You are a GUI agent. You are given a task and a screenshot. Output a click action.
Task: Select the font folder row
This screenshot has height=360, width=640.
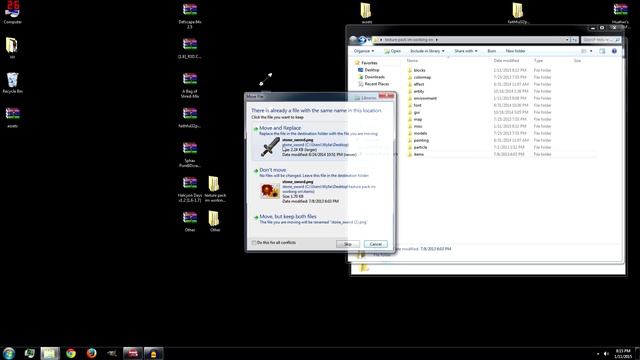(x=502, y=105)
